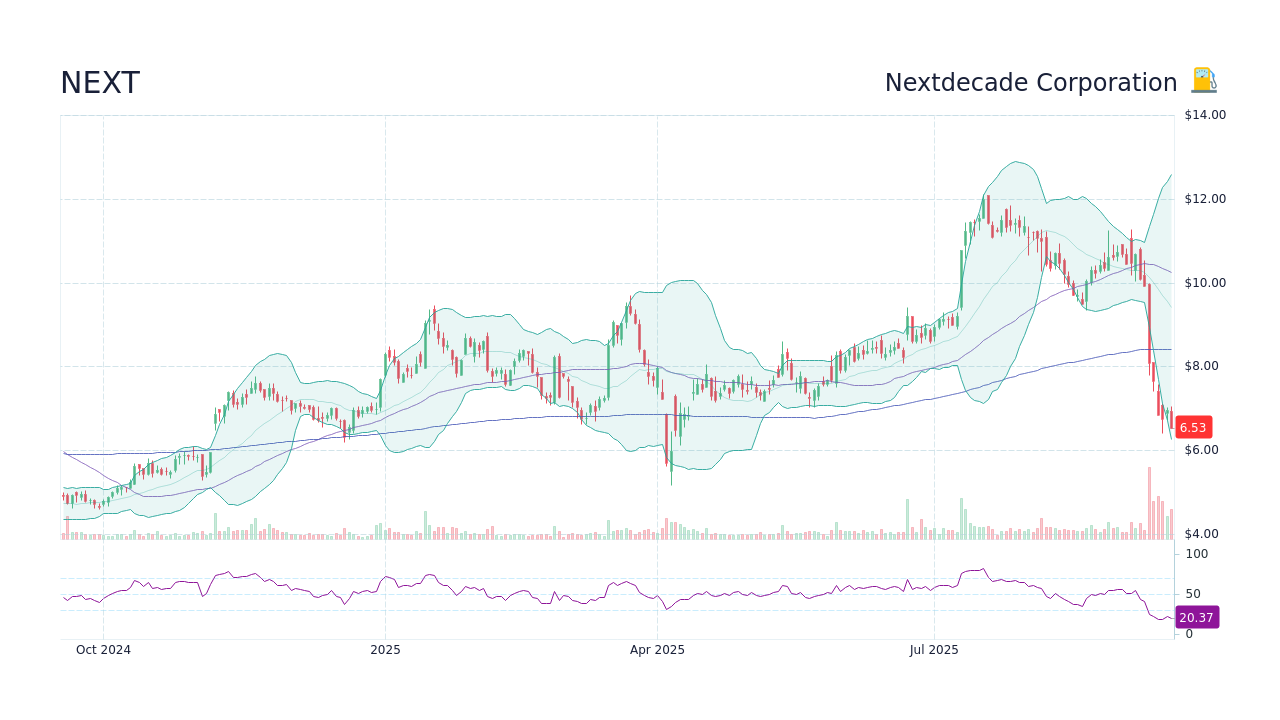Click the $4.00 axis price label
Viewport: 1280px width, 720px height.
[1201, 533]
